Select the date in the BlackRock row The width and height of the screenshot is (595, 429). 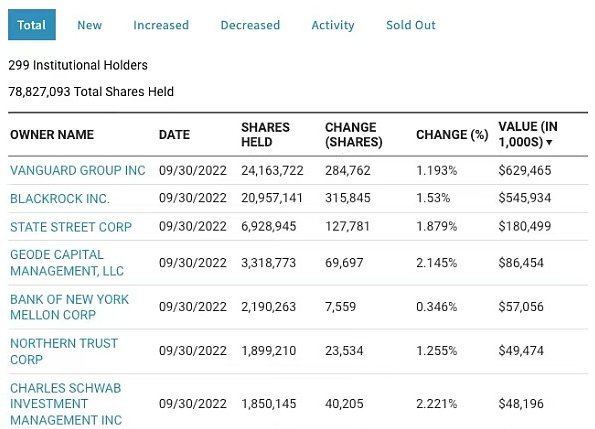tap(193, 198)
